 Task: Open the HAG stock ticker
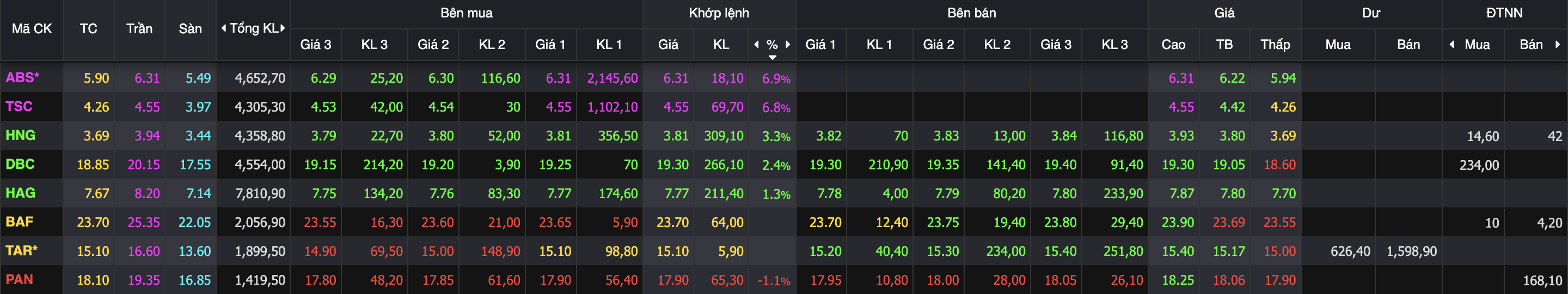point(20,193)
